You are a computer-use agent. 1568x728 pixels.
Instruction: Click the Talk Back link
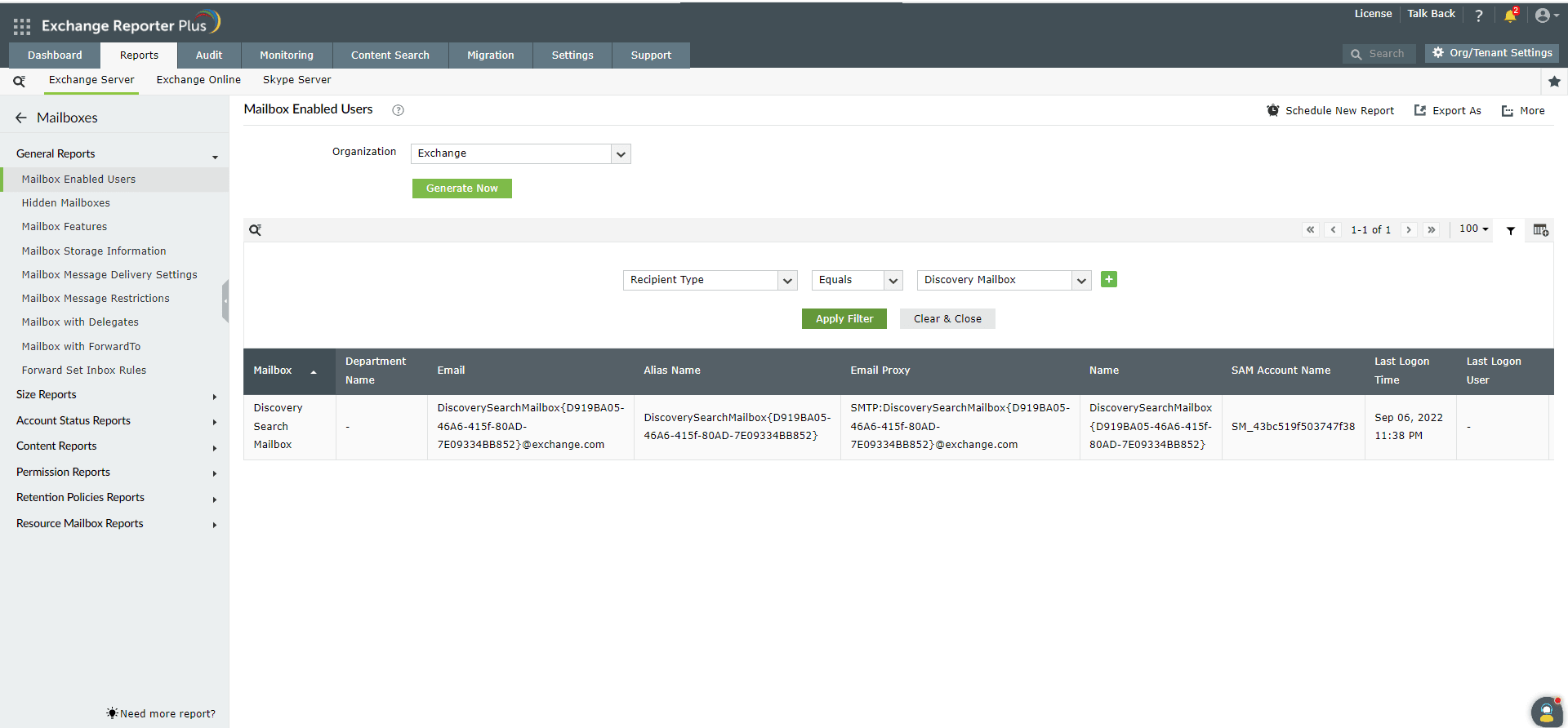tap(1431, 14)
